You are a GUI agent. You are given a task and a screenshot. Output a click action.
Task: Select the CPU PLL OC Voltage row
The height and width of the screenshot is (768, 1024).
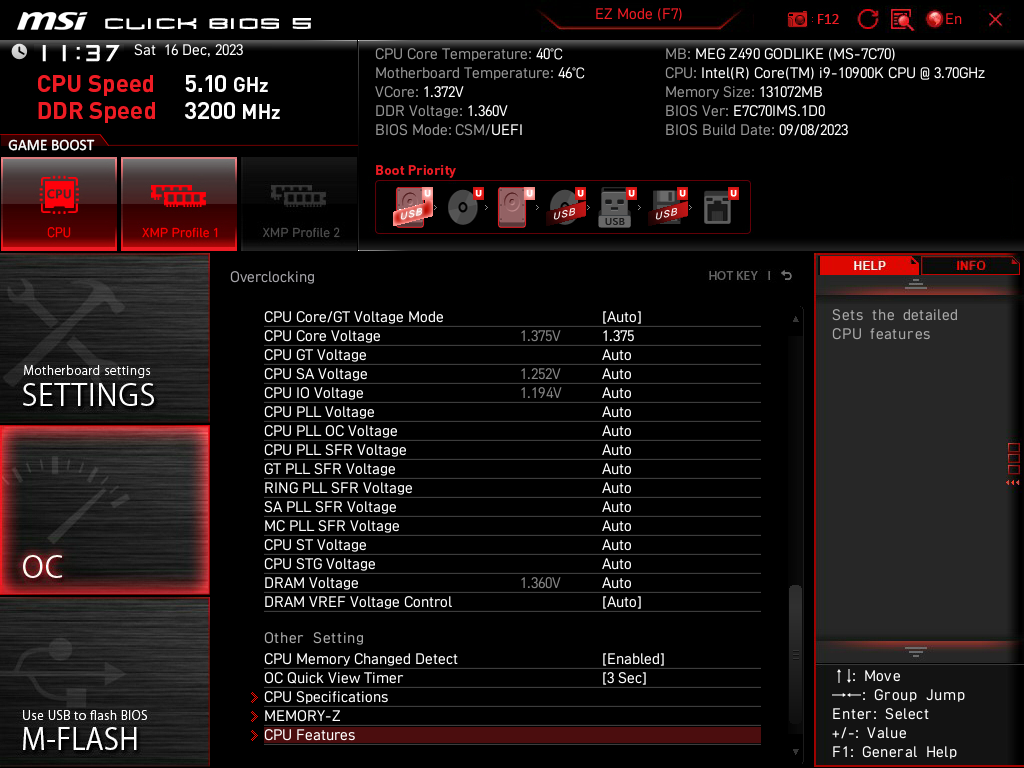click(512, 430)
